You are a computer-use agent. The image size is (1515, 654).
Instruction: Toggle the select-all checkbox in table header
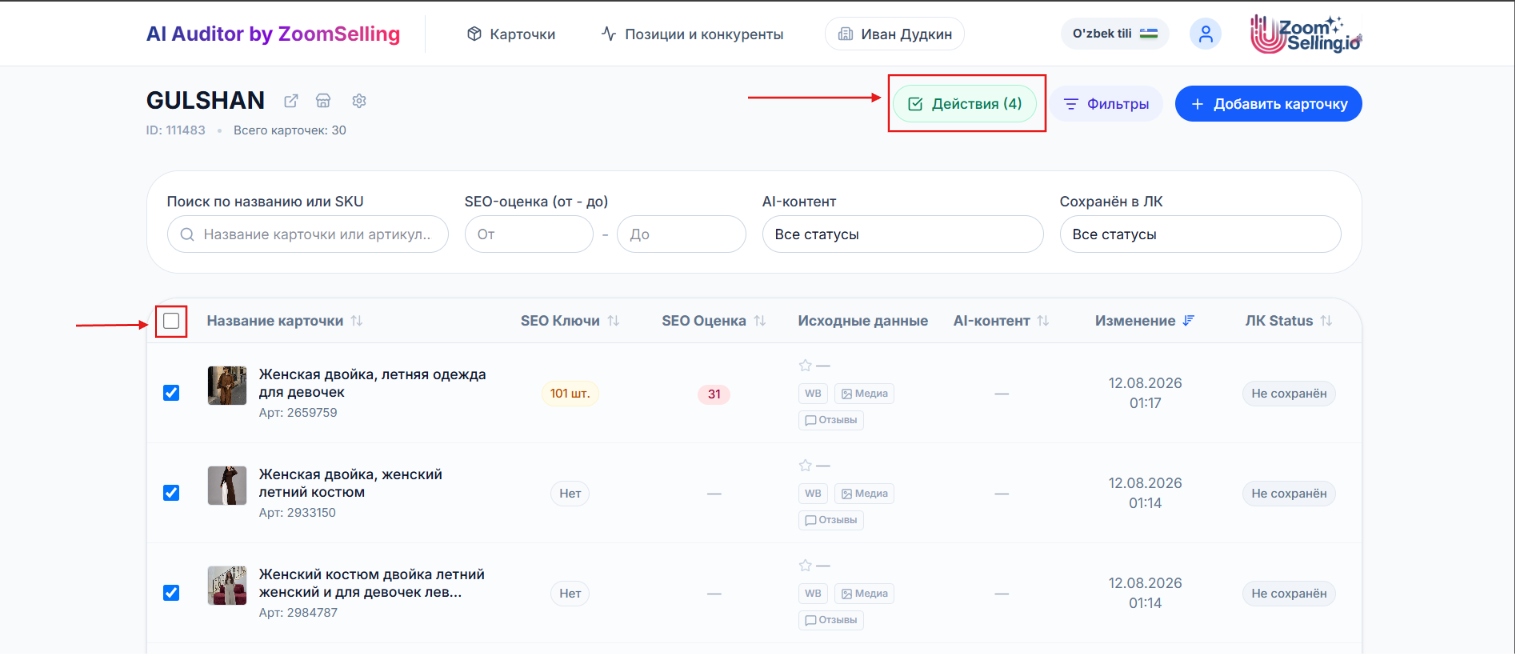tap(171, 321)
